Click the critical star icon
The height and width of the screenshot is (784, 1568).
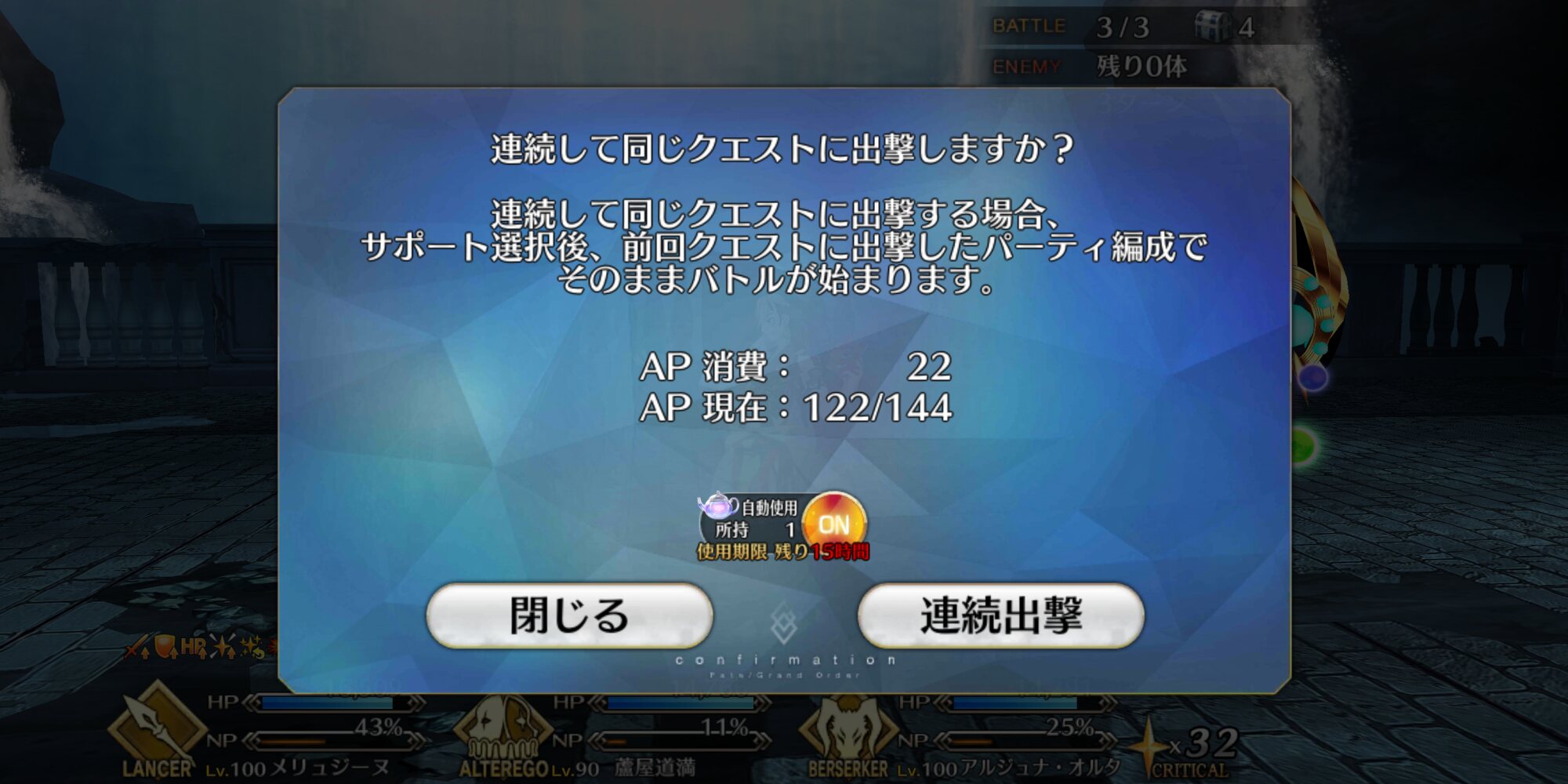pyautogui.click(x=1149, y=745)
